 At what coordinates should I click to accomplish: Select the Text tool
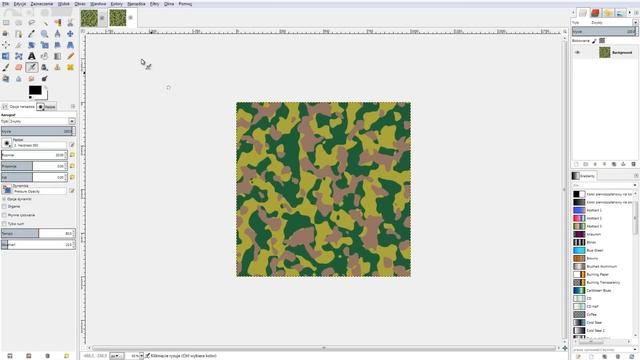point(31,56)
